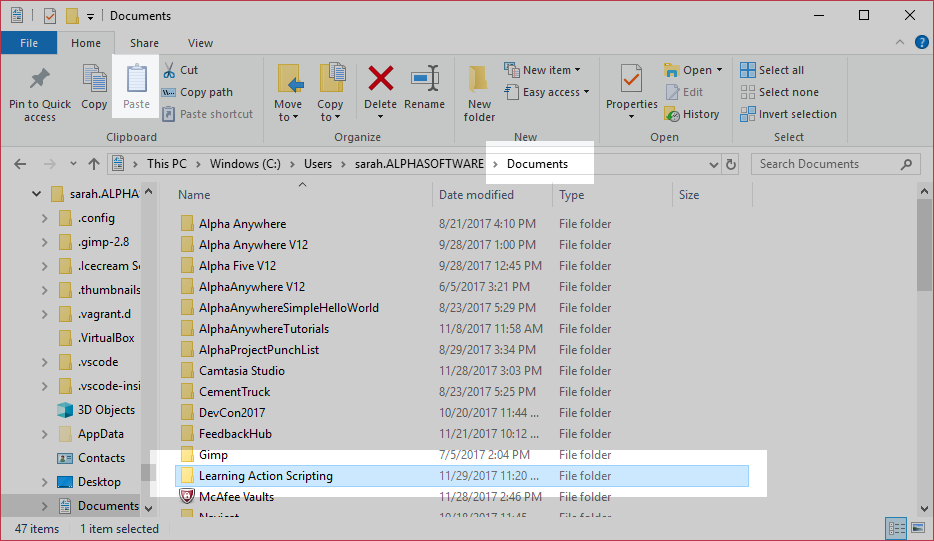Switch to the Share ribbon tab
The image size is (934, 541).
(144, 43)
